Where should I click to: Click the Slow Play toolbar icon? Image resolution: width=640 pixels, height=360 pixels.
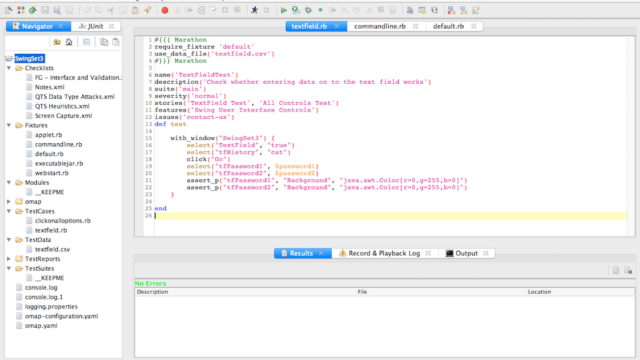296,10
